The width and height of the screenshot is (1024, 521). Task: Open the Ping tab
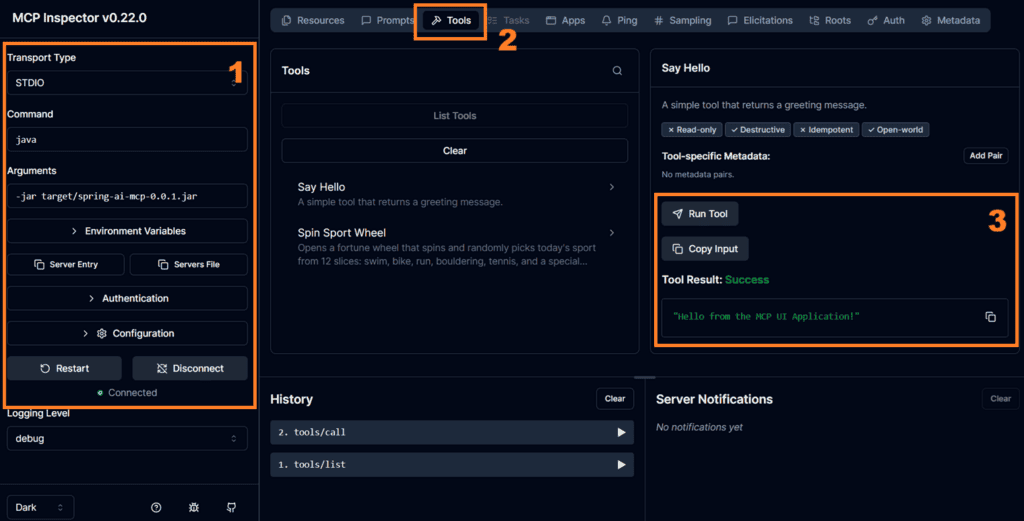click(619, 20)
